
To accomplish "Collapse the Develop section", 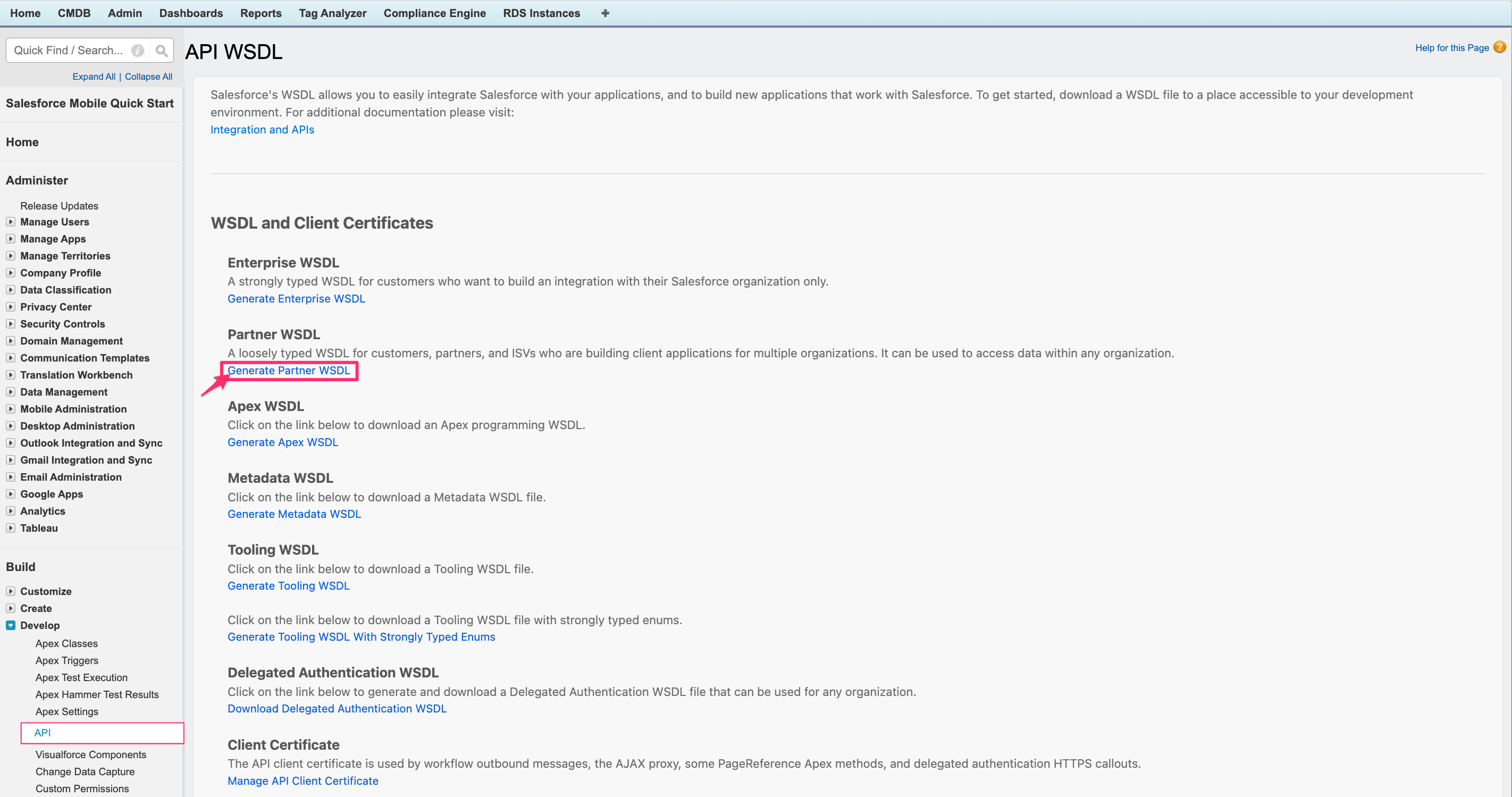I will pyautogui.click(x=11, y=625).
